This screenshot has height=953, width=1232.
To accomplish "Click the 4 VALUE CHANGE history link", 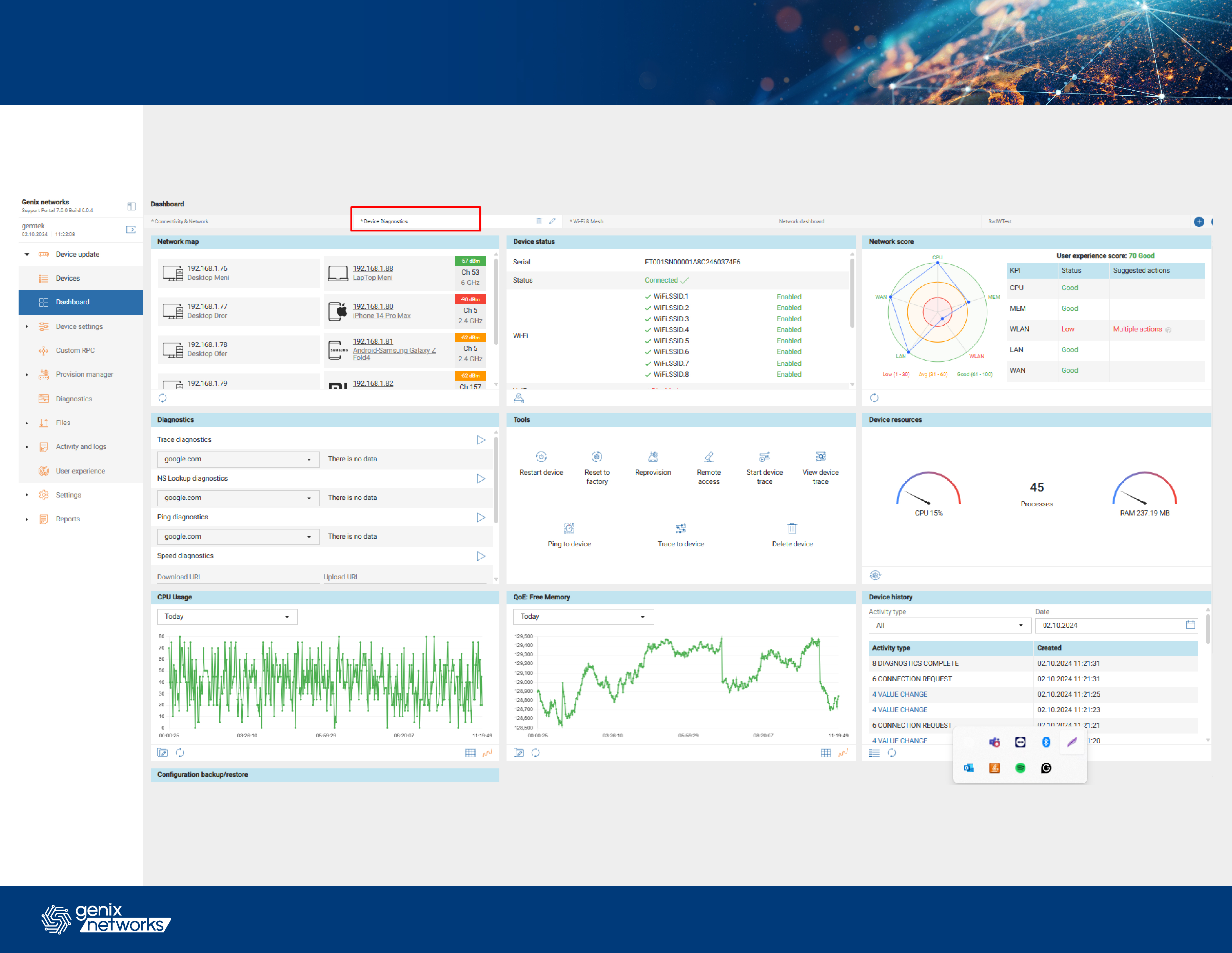I will (x=899, y=694).
